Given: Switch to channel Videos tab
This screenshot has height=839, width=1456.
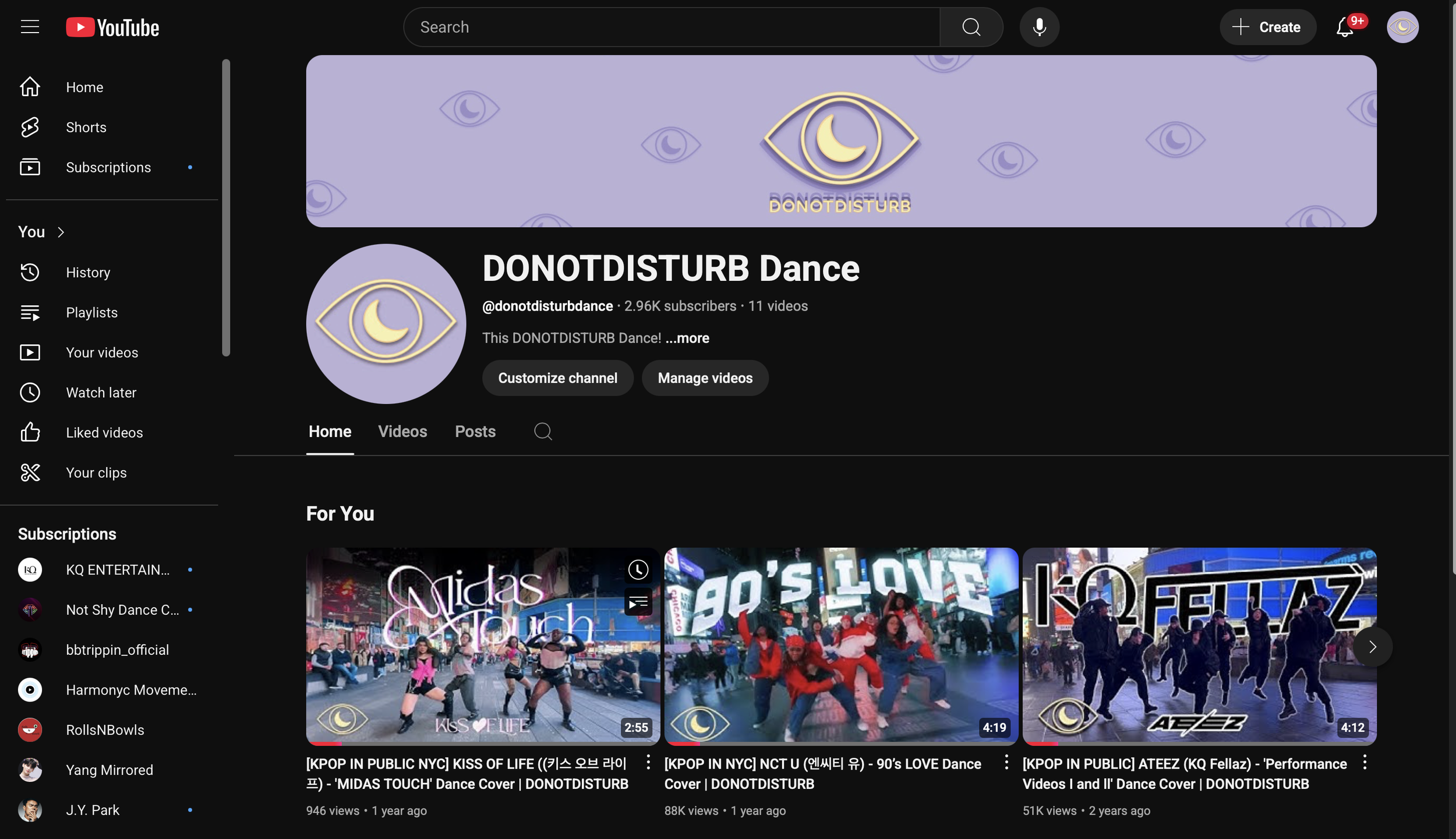Looking at the screenshot, I should pyautogui.click(x=402, y=432).
